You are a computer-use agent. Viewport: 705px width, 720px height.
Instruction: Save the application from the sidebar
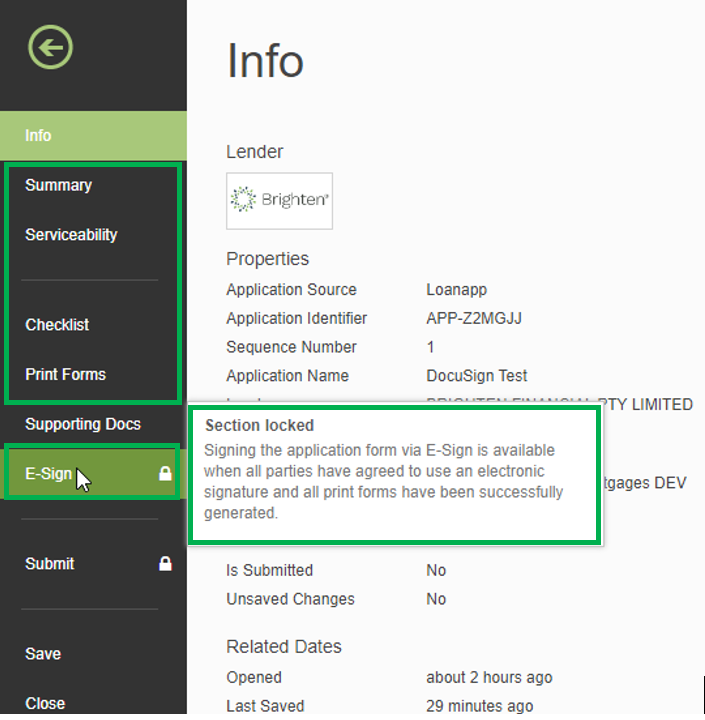coord(43,654)
